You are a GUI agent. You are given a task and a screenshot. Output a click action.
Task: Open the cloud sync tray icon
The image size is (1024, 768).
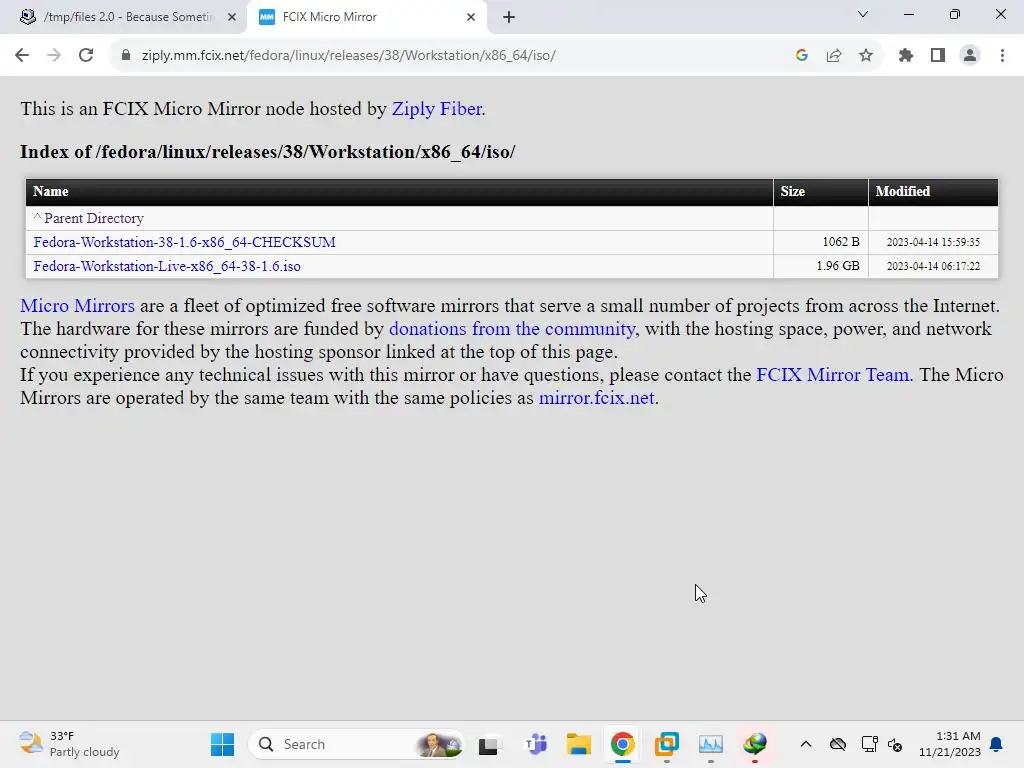pyautogui.click(x=838, y=744)
